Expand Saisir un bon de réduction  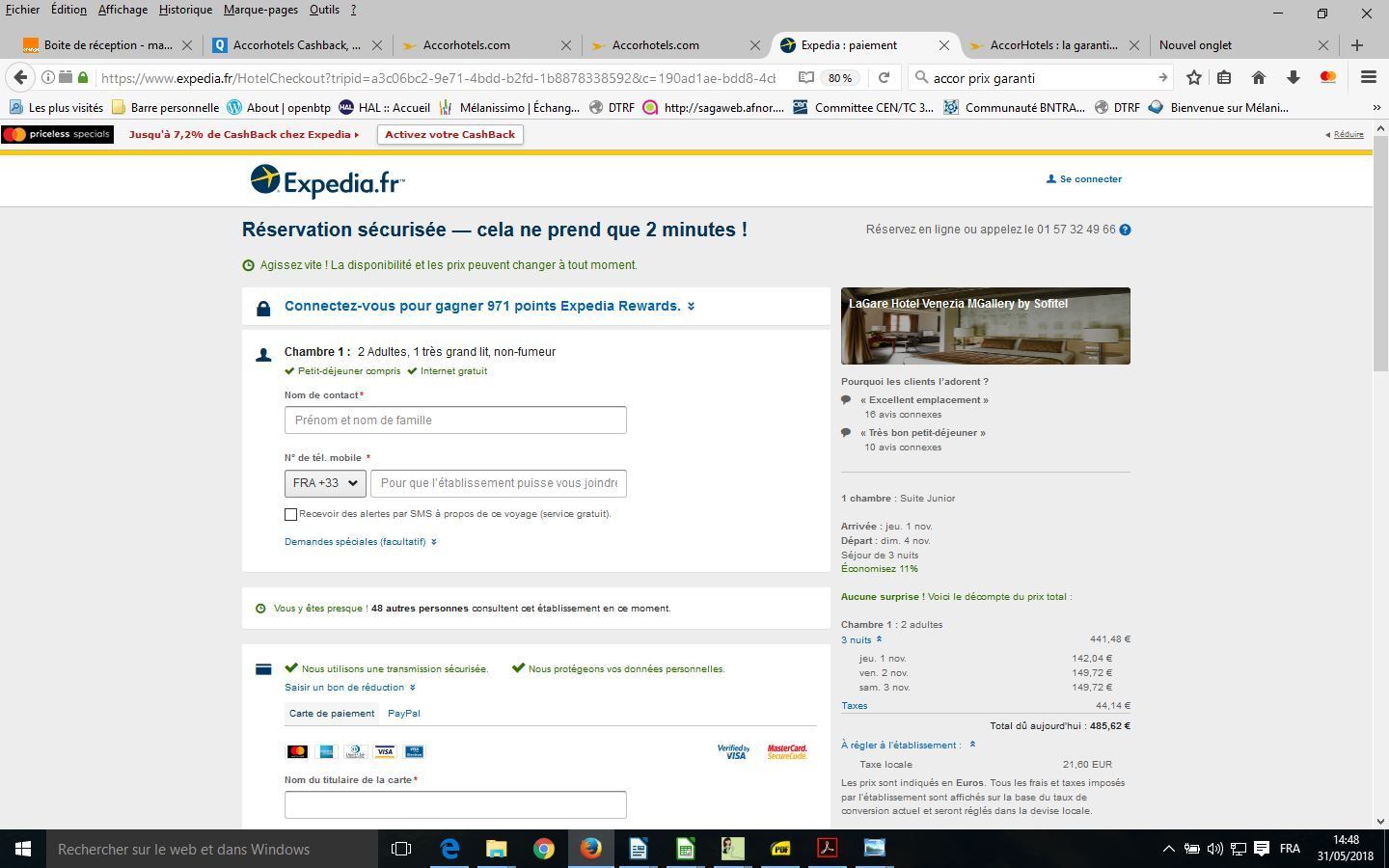coord(350,688)
